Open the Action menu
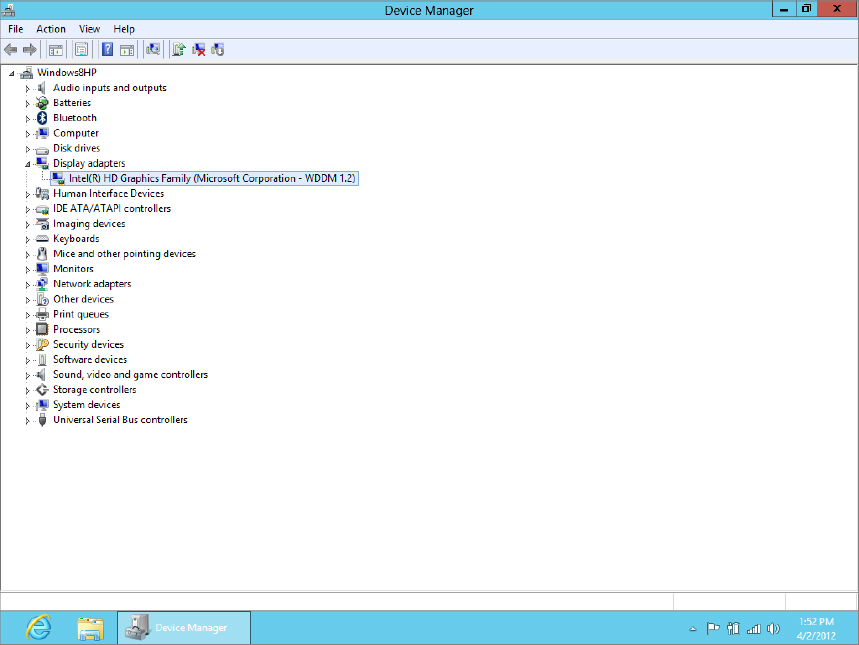859x645 pixels. (x=51, y=29)
